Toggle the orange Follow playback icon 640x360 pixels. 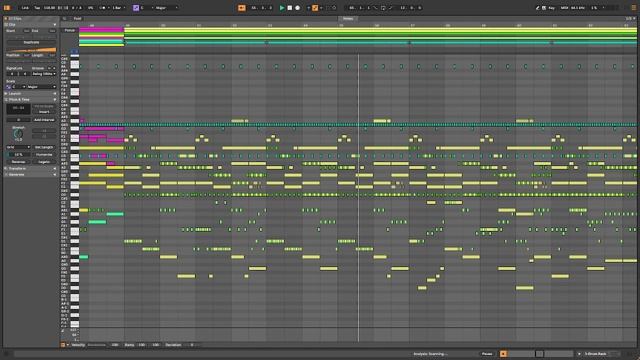point(242,8)
